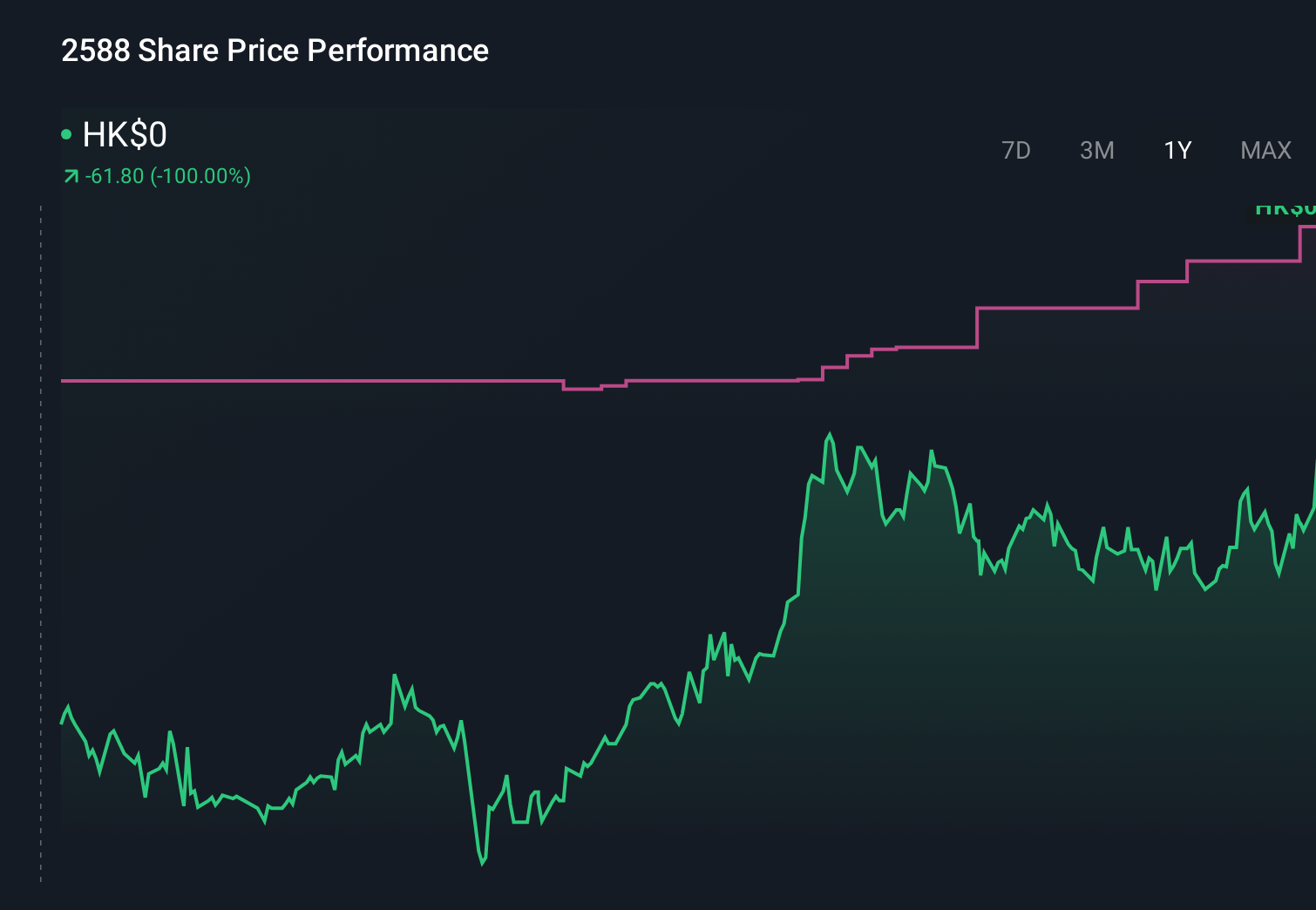This screenshot has width=1316, height=910.
Task: Select the 7D time range
Action: pos(1016,150)
